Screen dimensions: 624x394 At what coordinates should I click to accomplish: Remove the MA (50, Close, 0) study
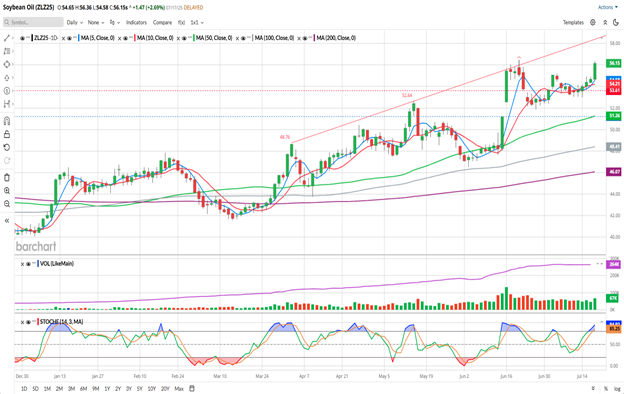pos(178,38)
